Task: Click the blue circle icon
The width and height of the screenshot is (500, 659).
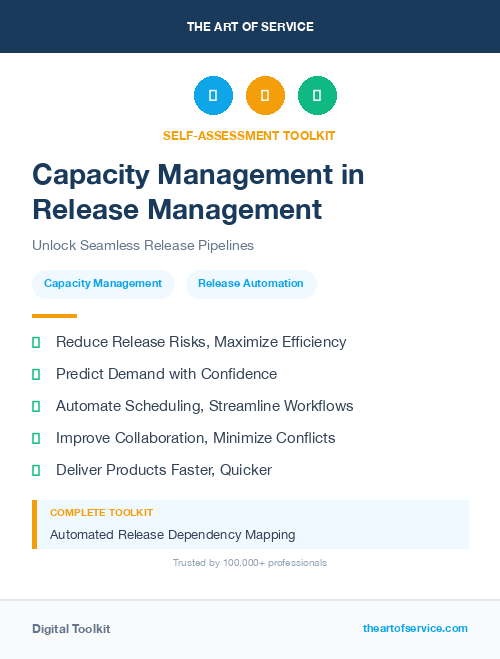Action: pos(213,95)
